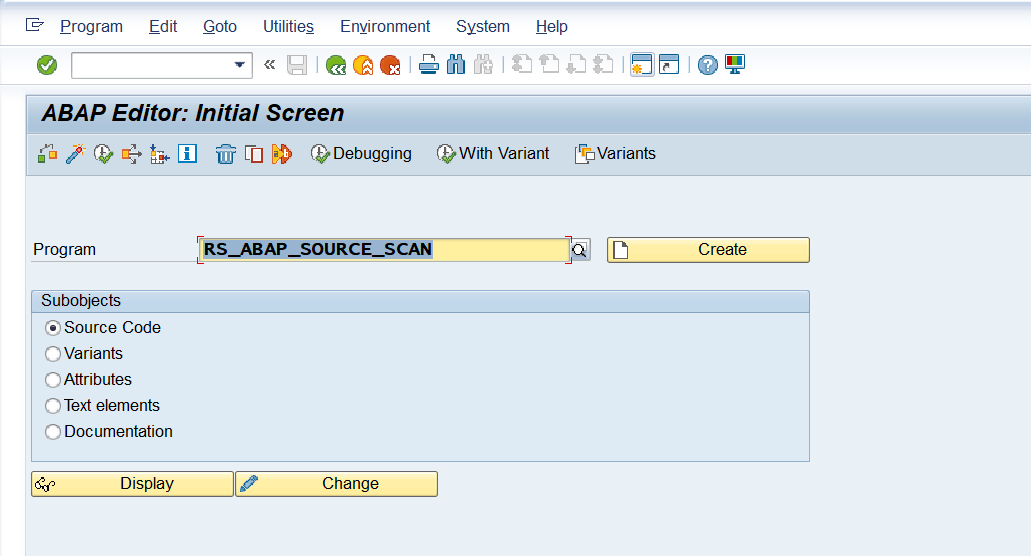Click the Check syntax toolbar icon
Screen dimensions: 1031x556
pyautogui.click(x=47, y=154)
